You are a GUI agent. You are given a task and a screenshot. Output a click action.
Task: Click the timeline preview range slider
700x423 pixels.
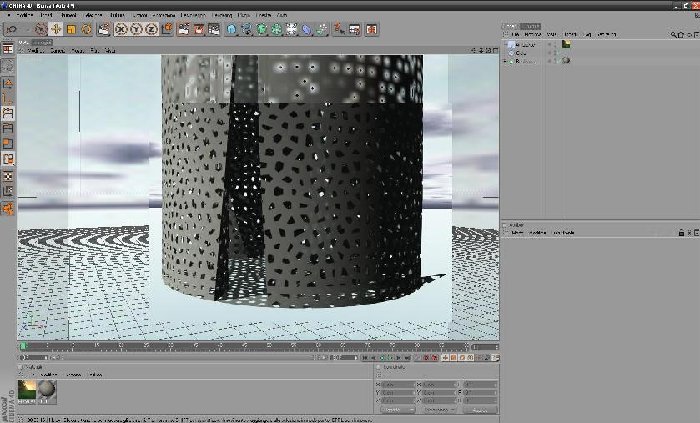188,357
